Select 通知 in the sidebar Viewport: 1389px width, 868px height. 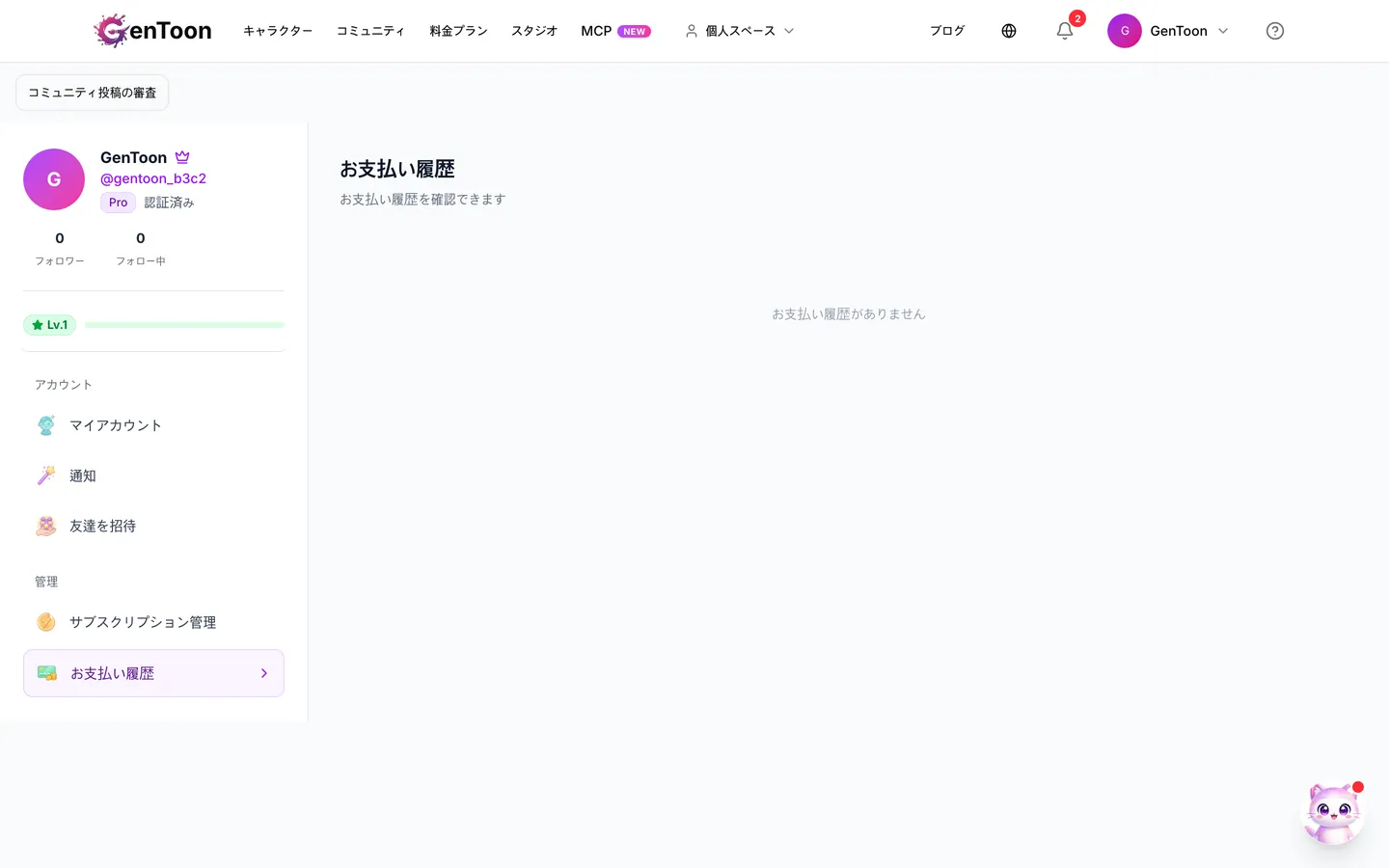coord(153,475)
